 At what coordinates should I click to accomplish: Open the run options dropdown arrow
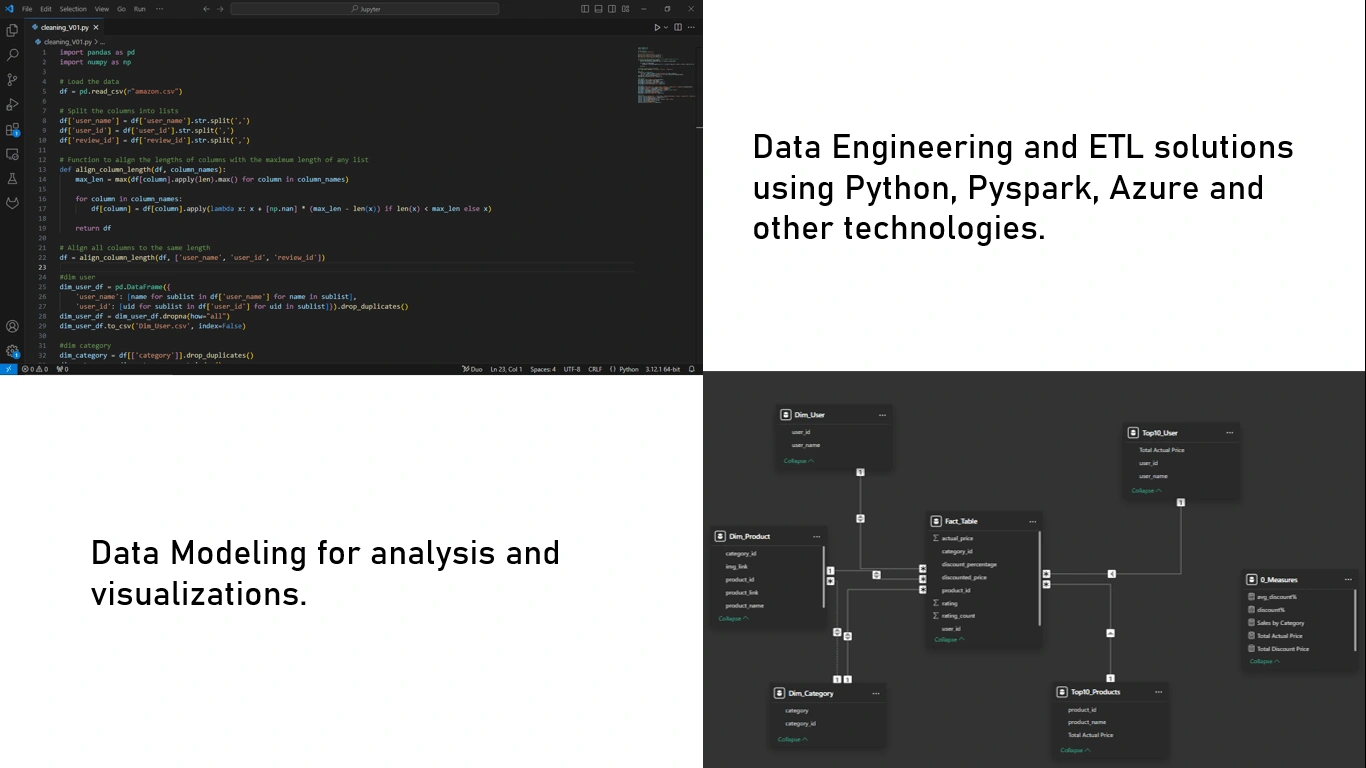[666, 27]
